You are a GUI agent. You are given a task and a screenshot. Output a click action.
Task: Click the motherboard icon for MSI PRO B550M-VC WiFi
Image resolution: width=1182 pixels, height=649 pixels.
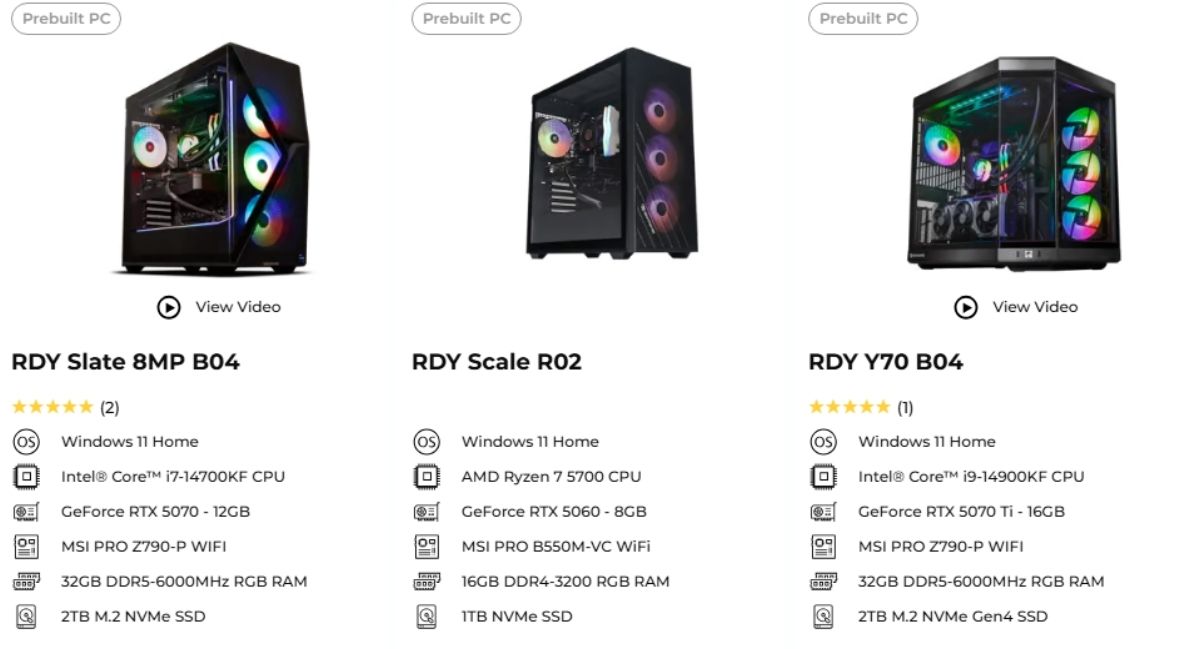[425, 546]
